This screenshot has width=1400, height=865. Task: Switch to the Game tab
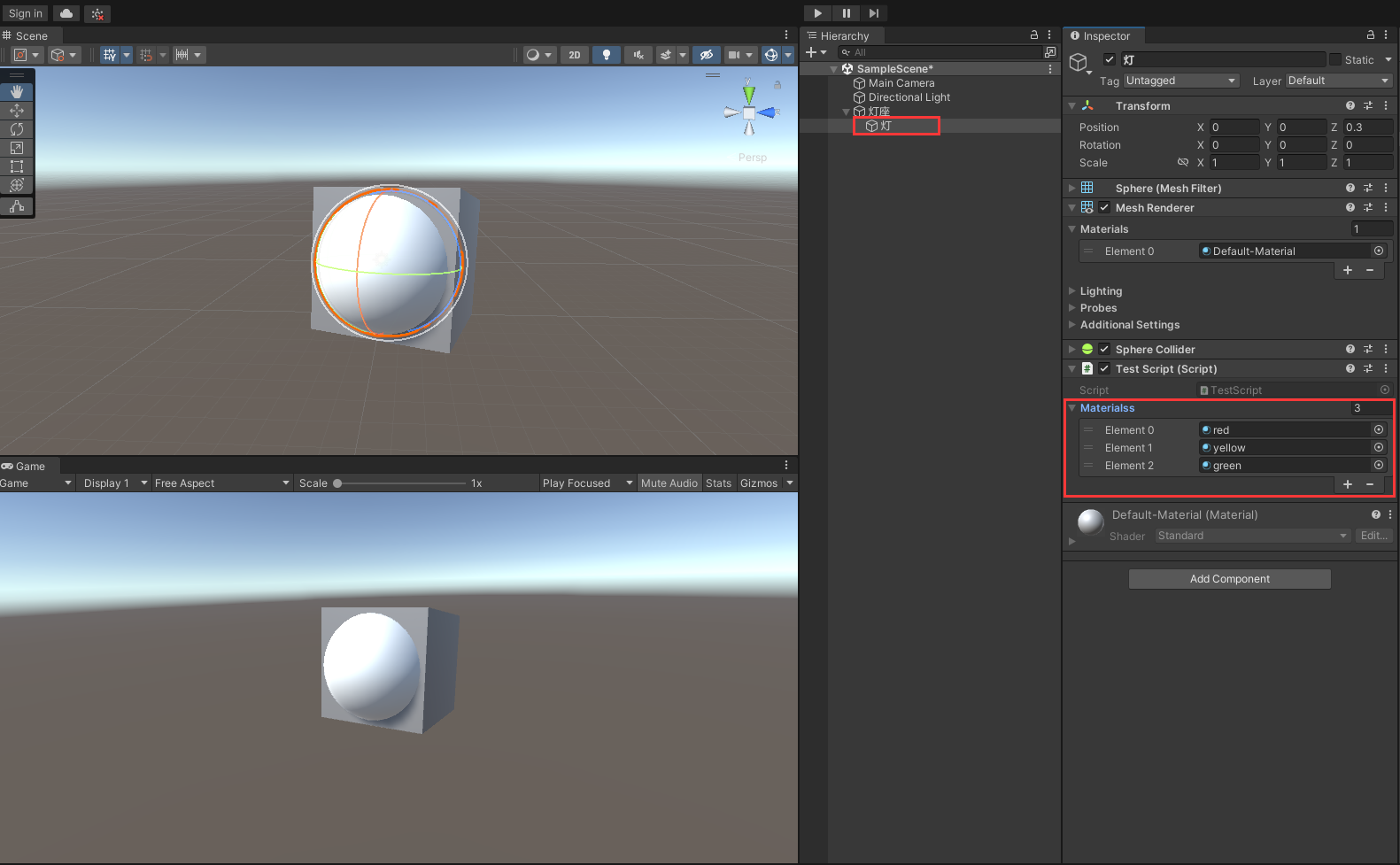point(29,467)
